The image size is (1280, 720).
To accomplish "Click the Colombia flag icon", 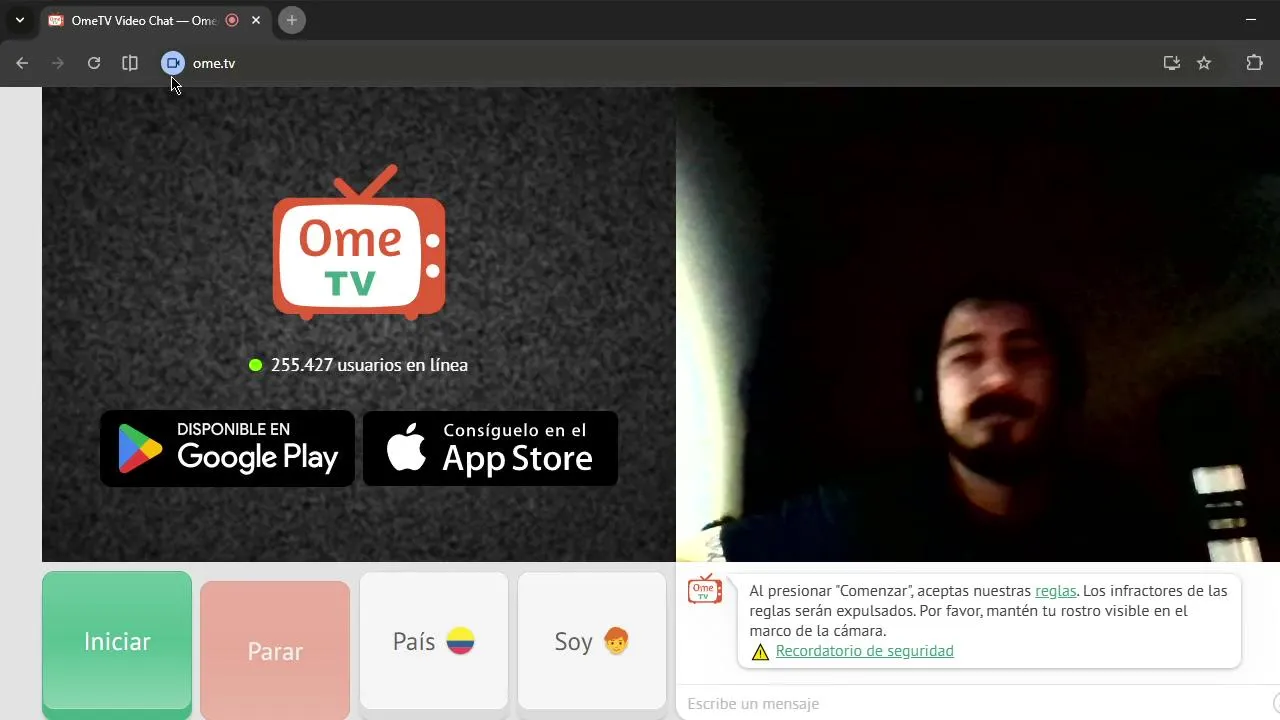I will 460,641.
